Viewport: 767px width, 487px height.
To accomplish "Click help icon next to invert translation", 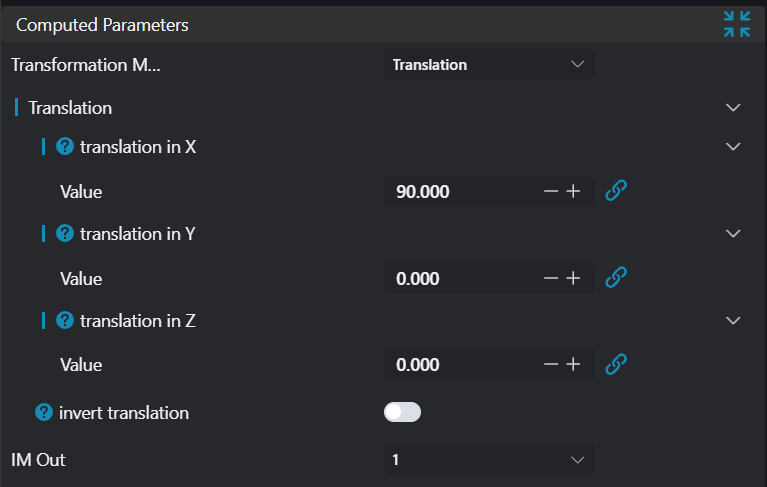I will pyautogui.click(x=44, y=412).
